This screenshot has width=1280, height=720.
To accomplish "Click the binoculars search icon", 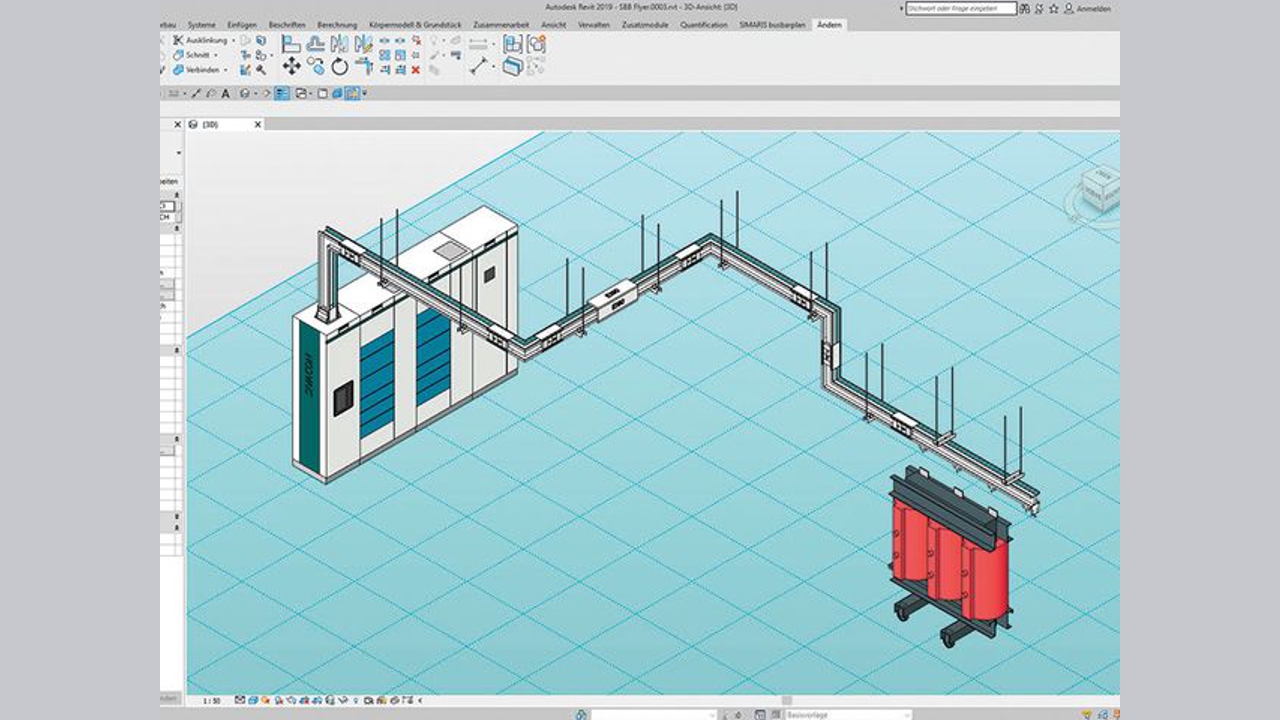I will [x=1026, y=8].
